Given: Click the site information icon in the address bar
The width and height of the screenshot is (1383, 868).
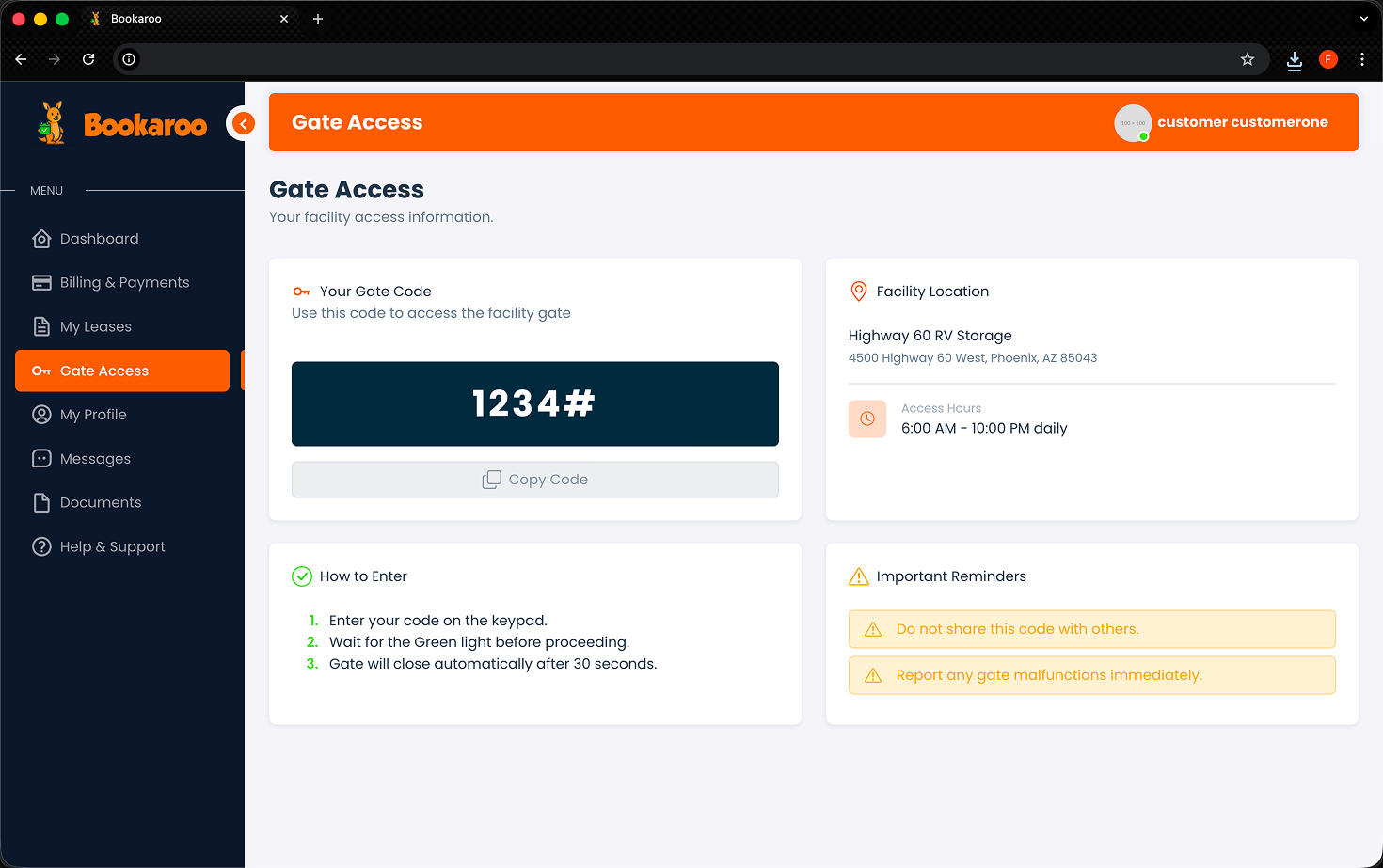Looking at the screenshot, I should (129, 59).
